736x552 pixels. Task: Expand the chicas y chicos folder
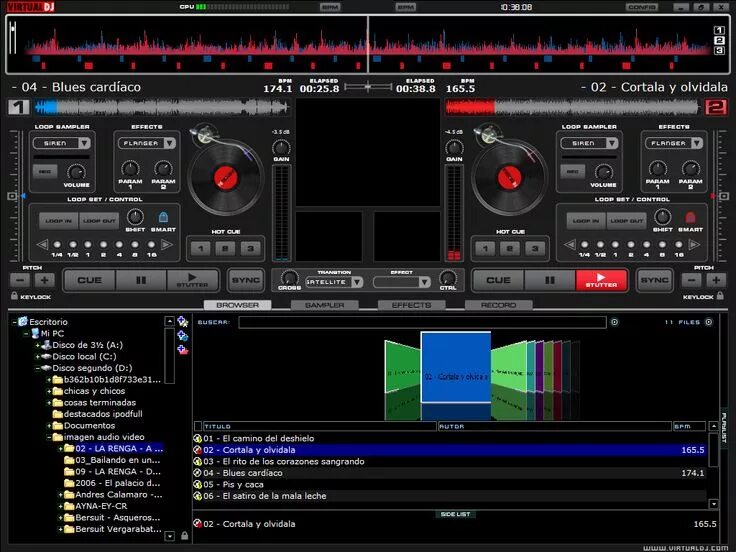(x=49, y=391)
